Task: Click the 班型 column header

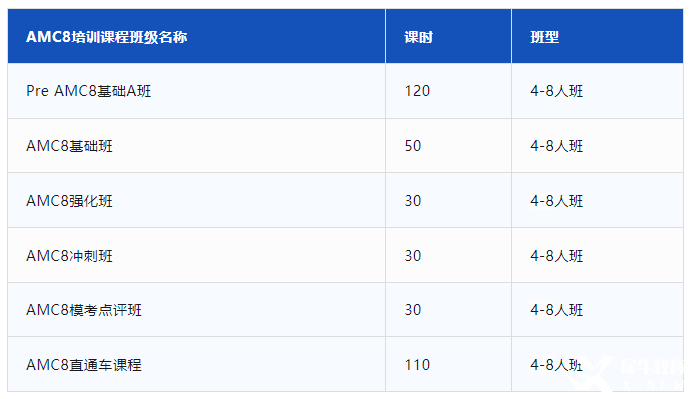Action: click(544, 37)
